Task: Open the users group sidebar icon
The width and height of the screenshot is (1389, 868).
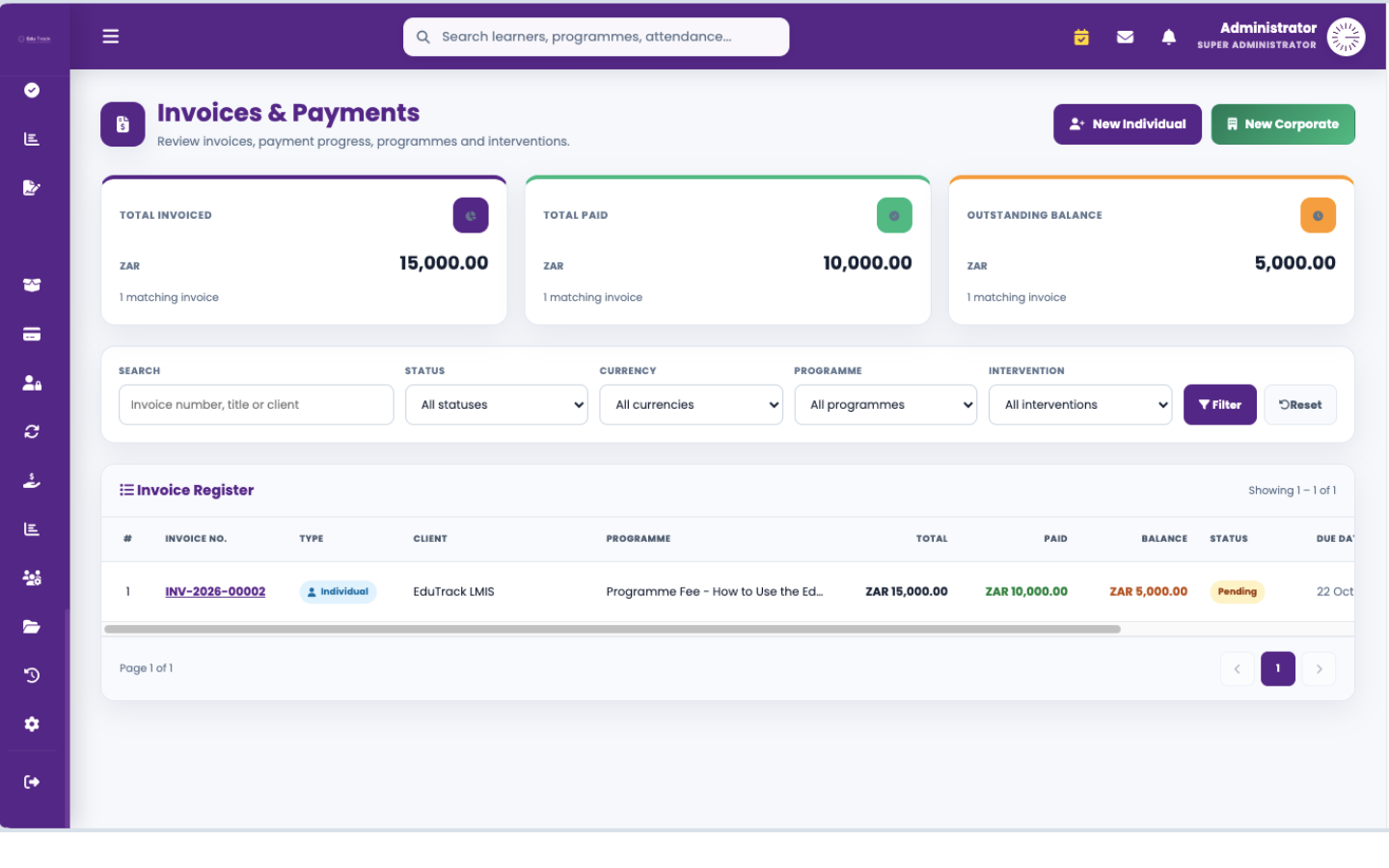Action: coord(32,578)
